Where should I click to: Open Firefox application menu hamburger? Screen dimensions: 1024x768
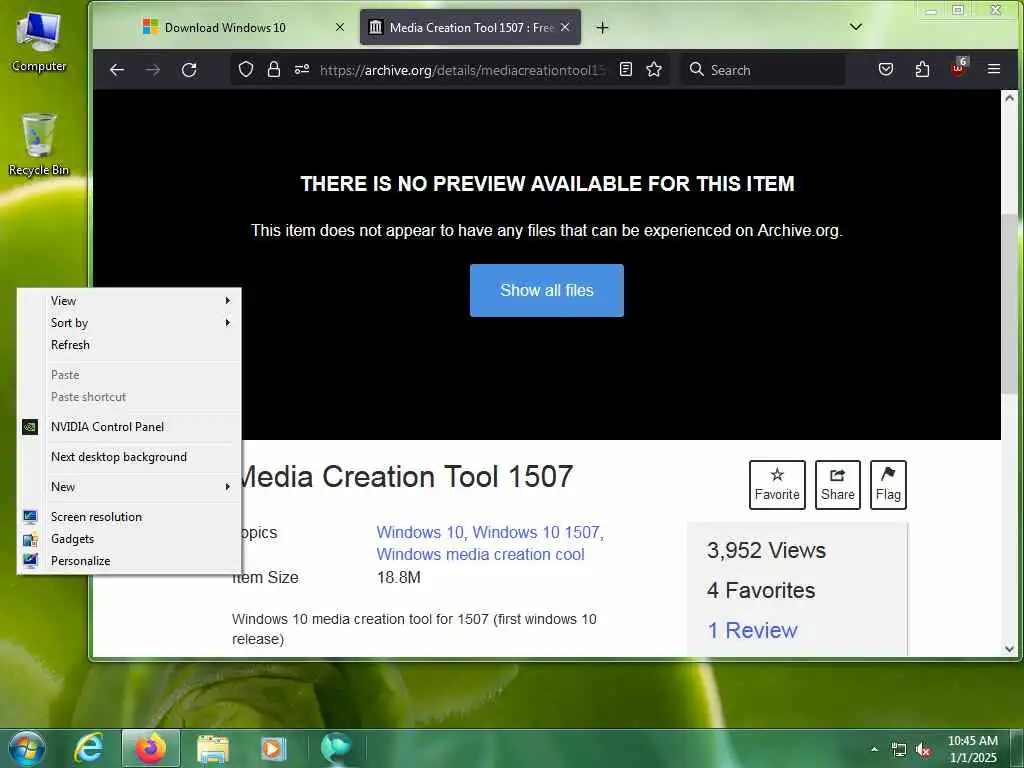[x=994, y=69]
